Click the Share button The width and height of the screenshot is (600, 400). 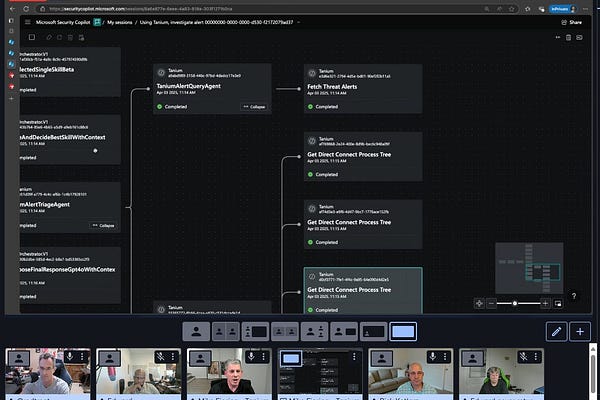click(x=571, y=22)
